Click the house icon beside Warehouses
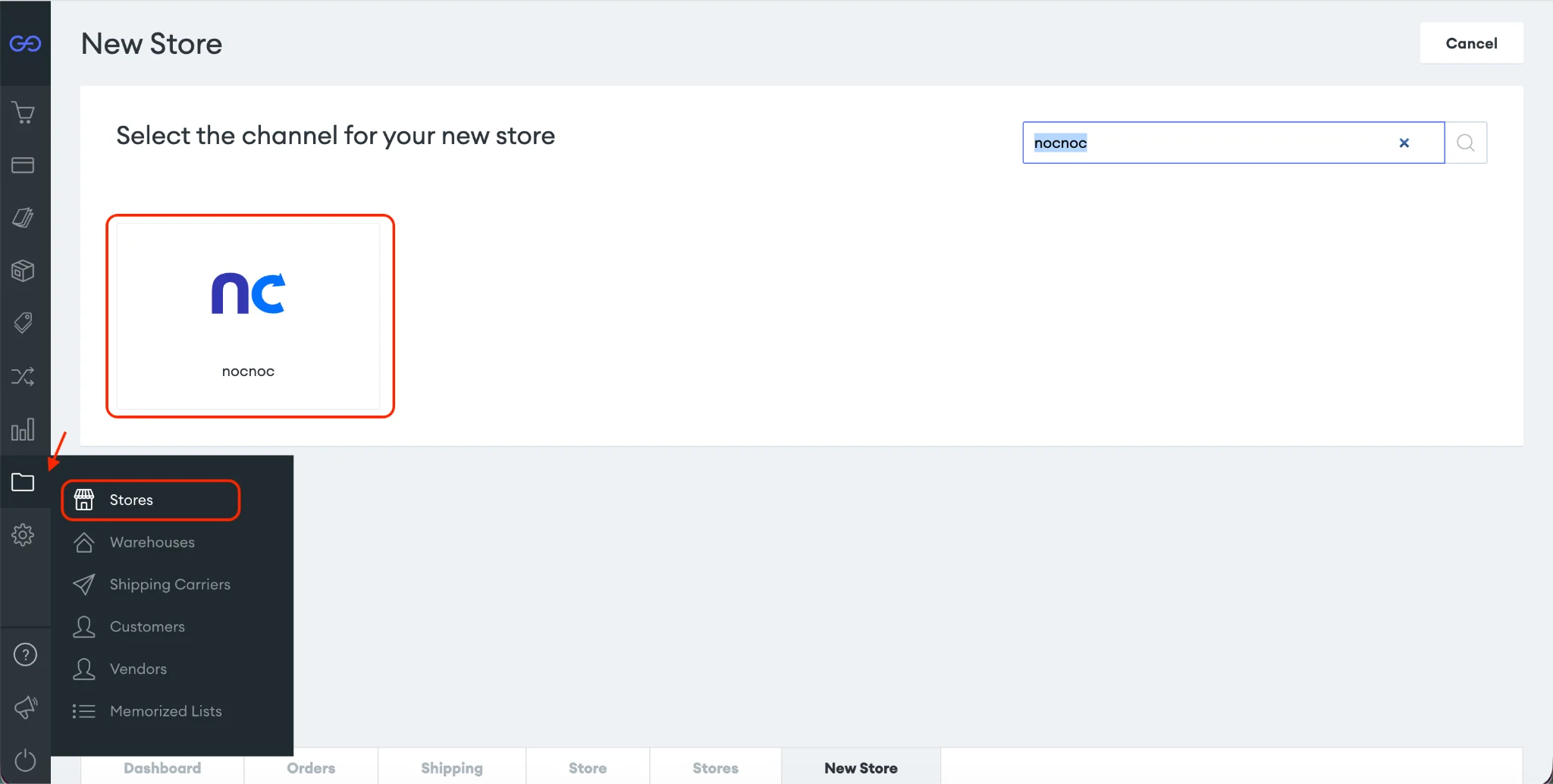Viewport: 1553px width, 784px height. click(84, 542)
